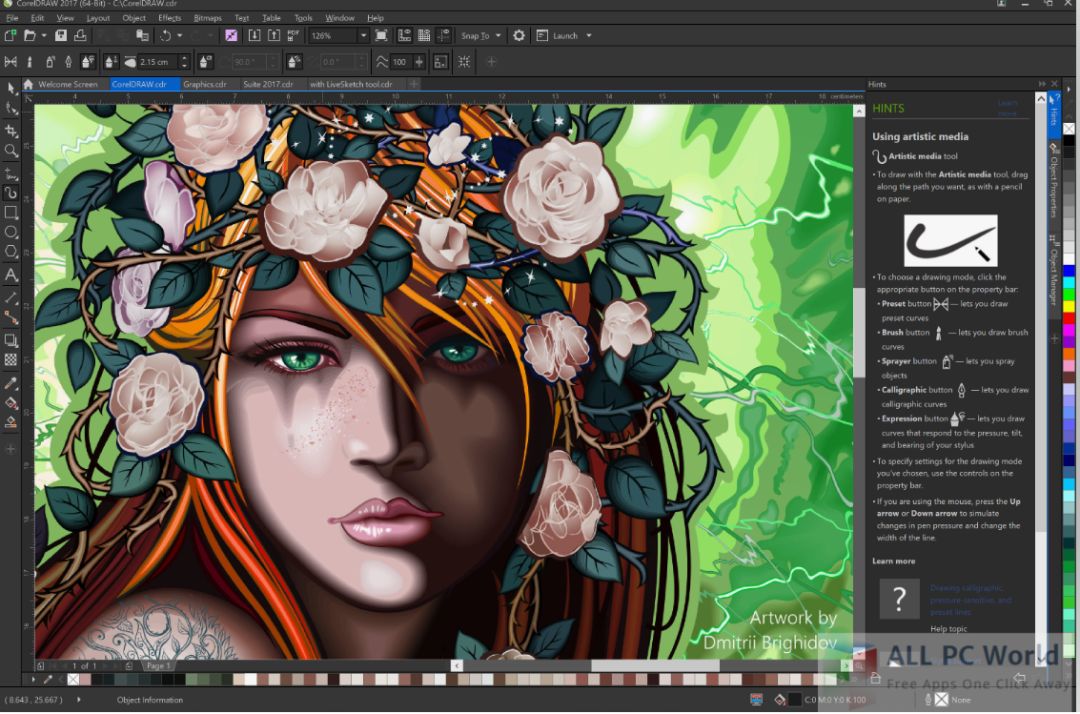Select the Crop tool
Viewport: 1080px width, 714px height.
11,130
